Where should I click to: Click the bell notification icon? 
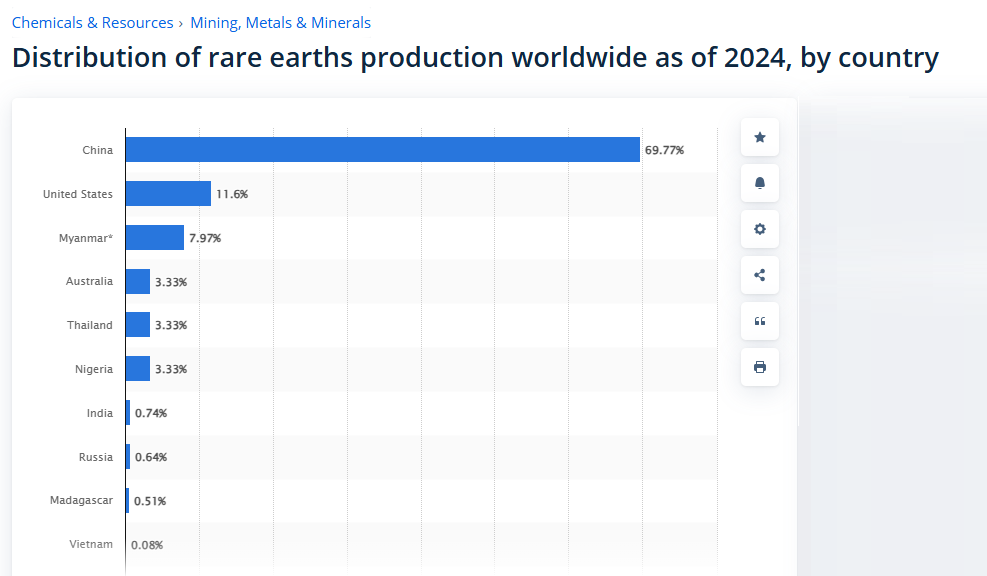pos(759,183)
